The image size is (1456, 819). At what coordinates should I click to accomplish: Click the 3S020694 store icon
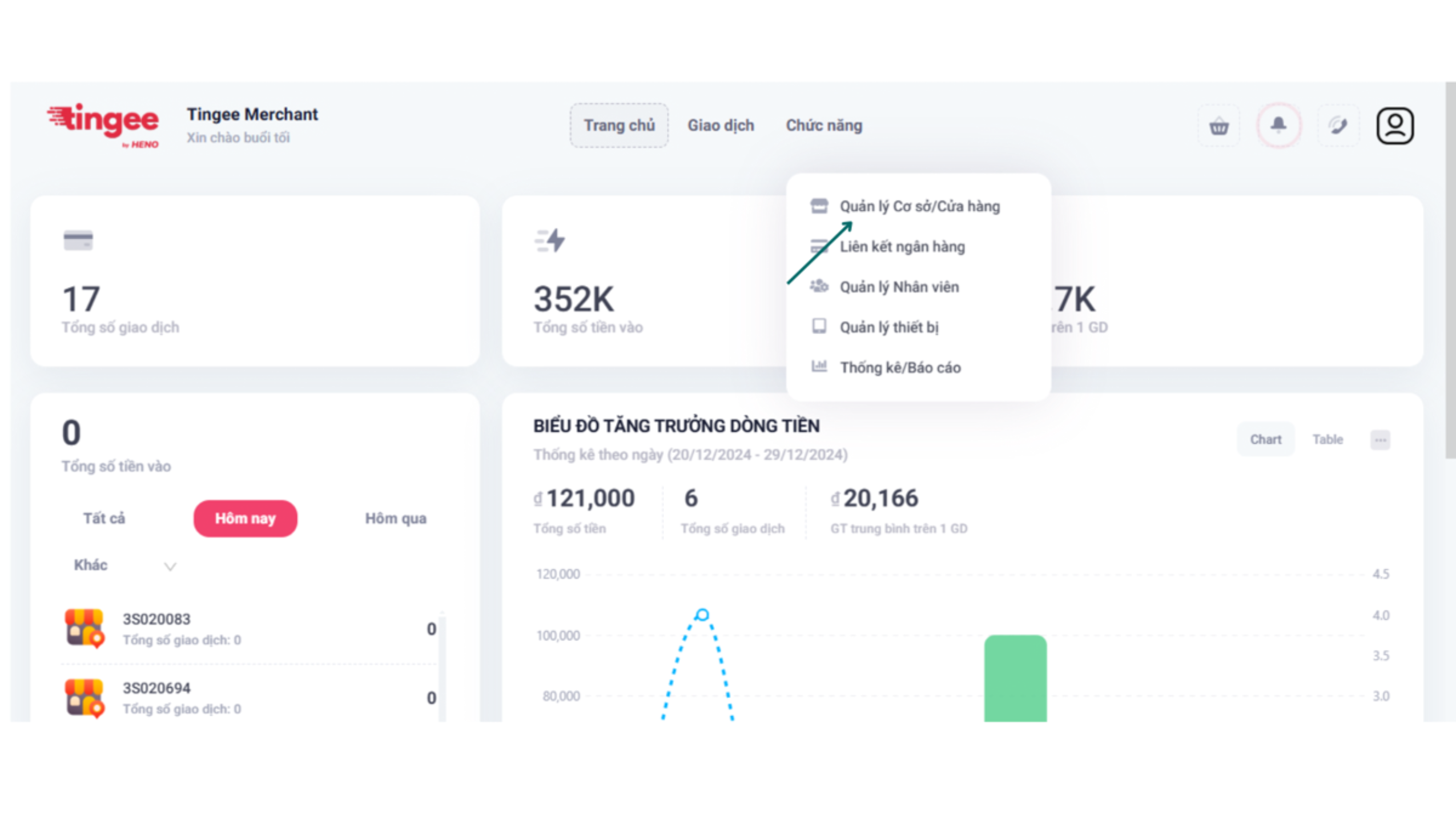pyautogui.click(x=85, y=697)
